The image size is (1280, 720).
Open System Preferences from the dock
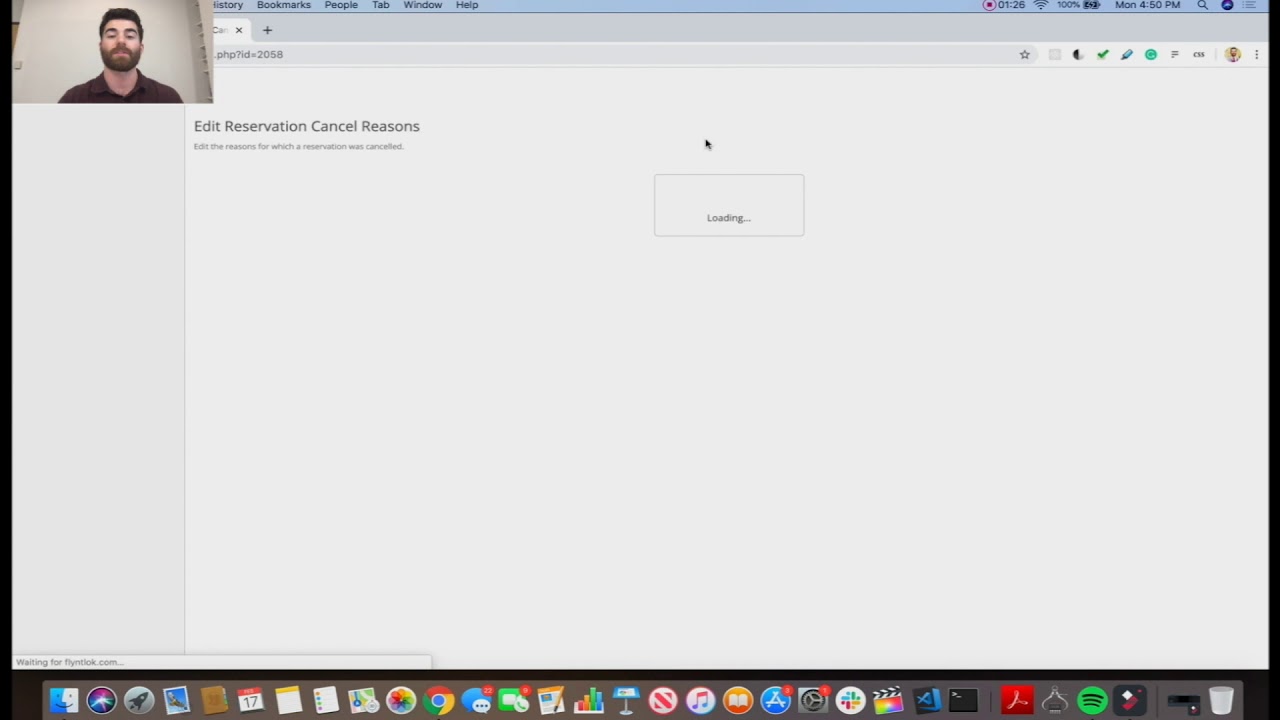[812, 700]
